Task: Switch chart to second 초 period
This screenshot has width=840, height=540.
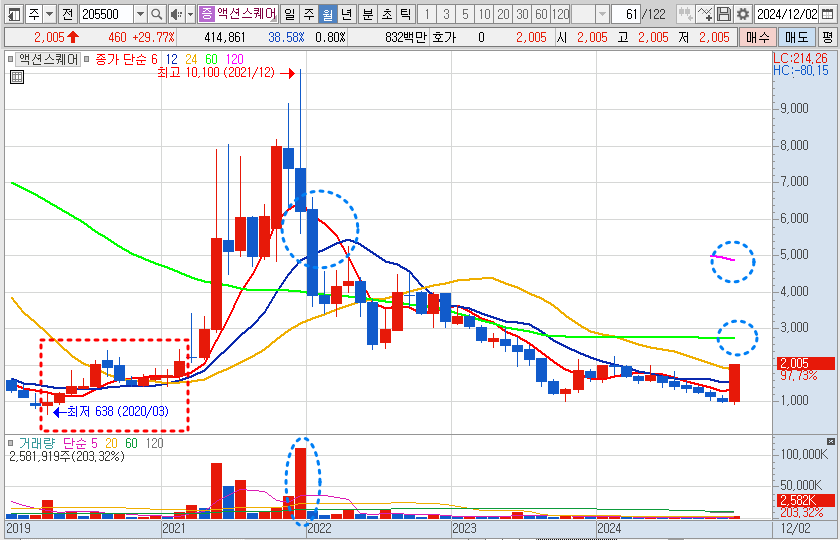Action: tap(387, 14)
